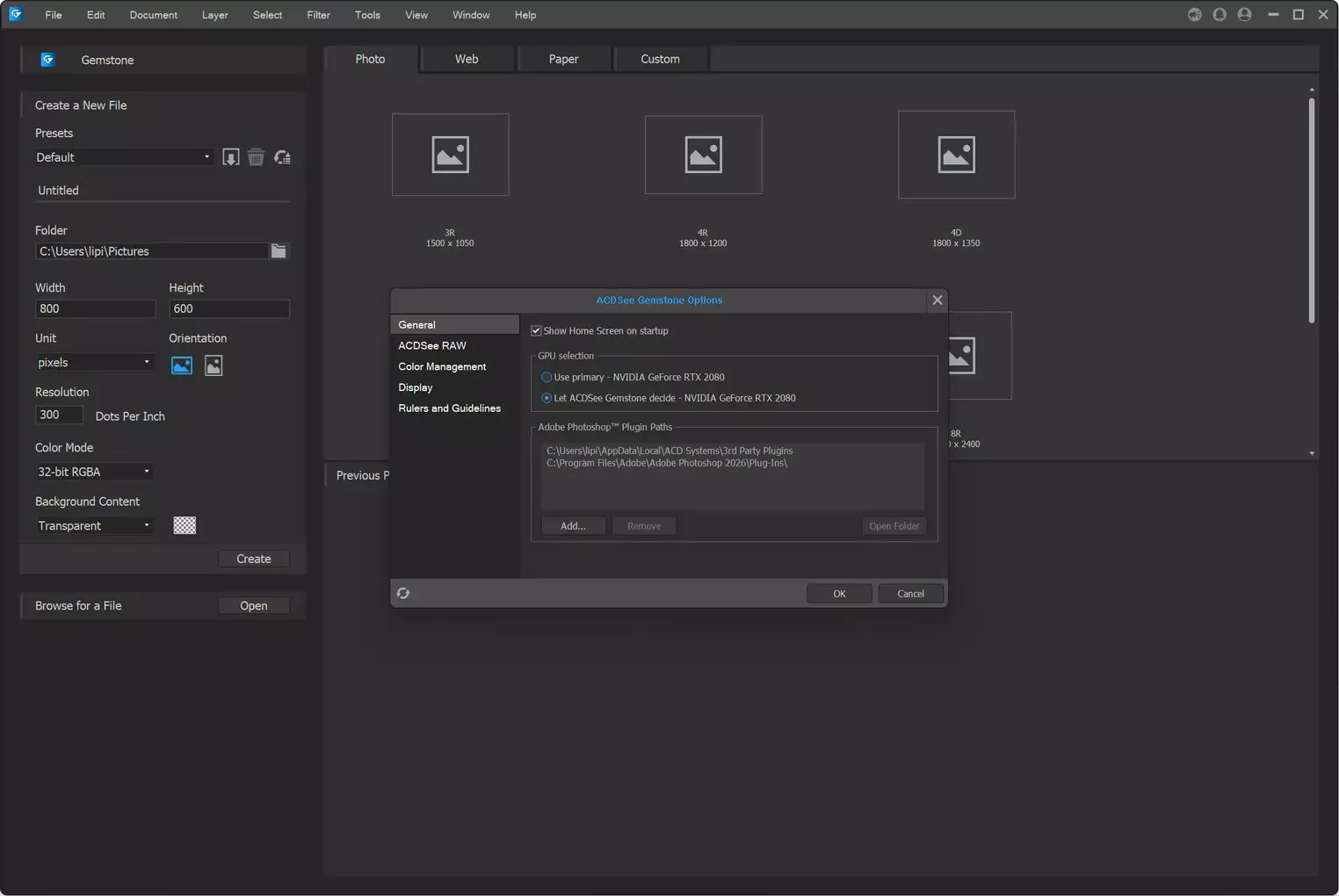Image resolution: width=1339 pixels, height=896 pixels.
Task: Open the Color Mode dropdown
Action: tap(94, 472)
